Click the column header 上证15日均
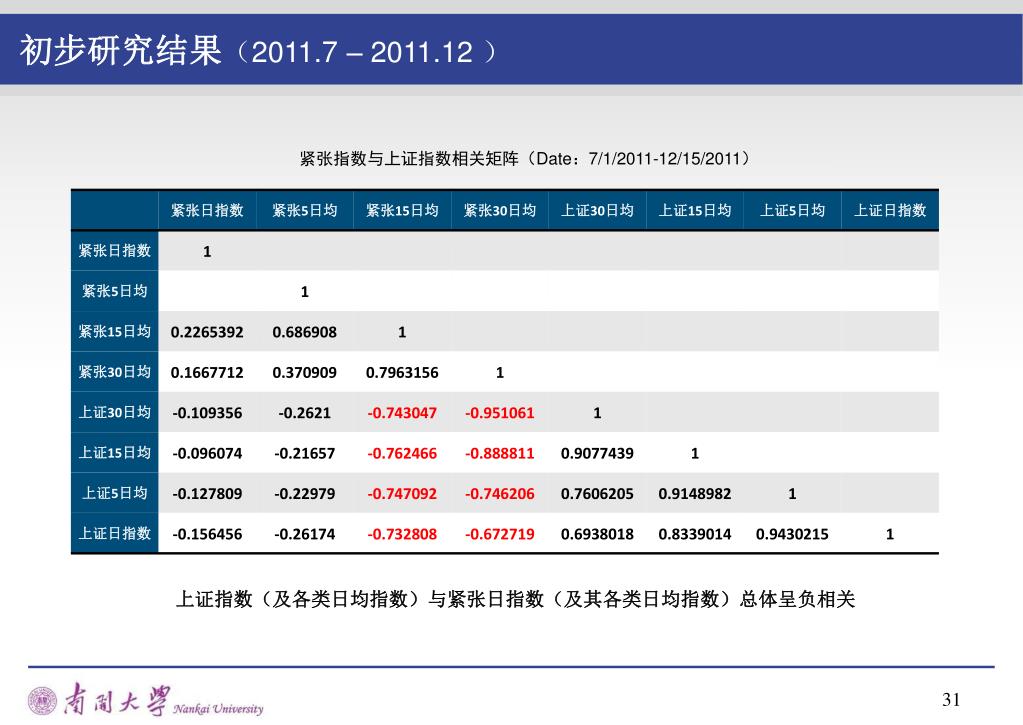Image resolution: width=1023 pixels, height=725 pixels. 695,210
